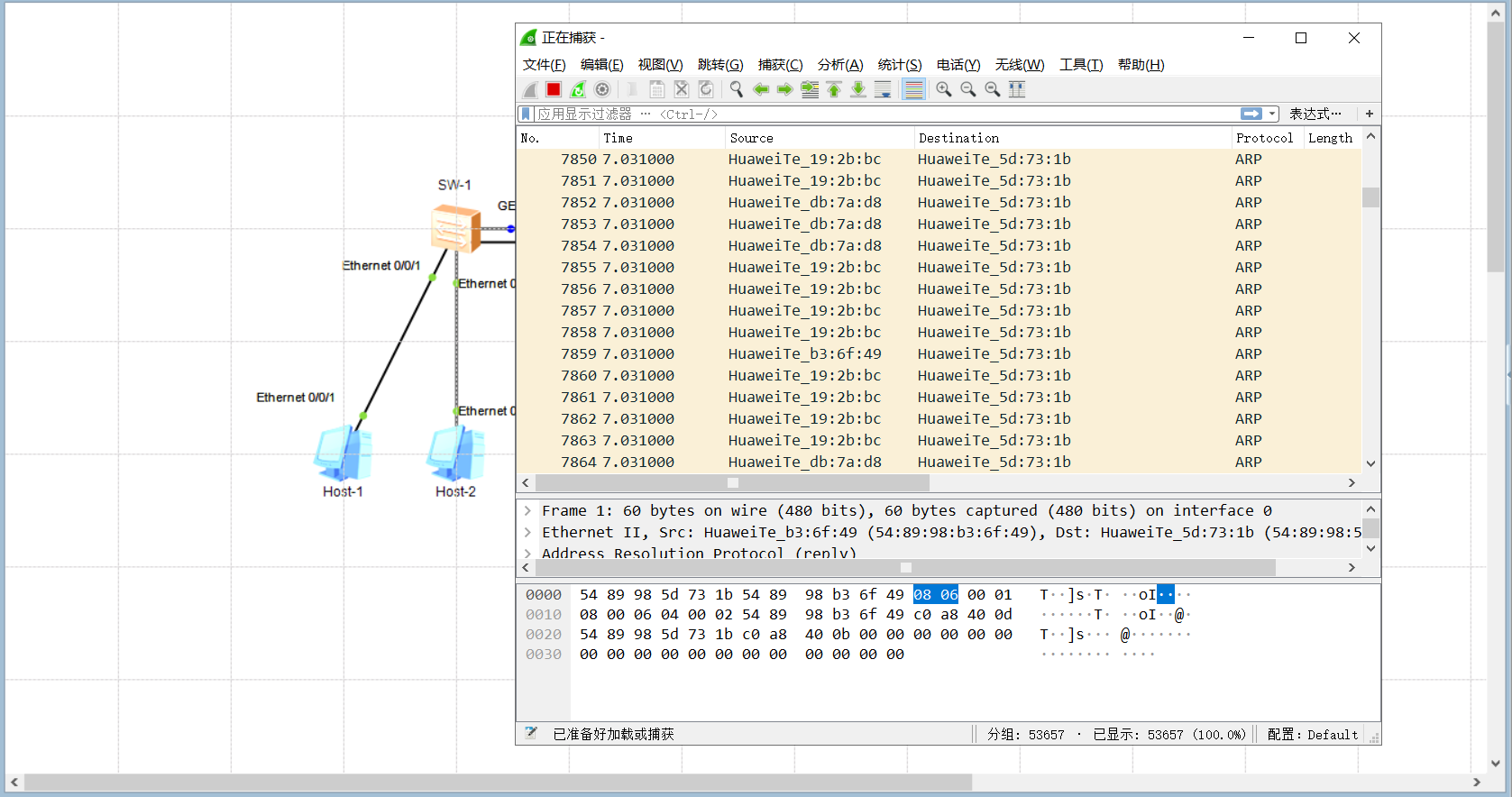The image size is (1512, 797).
Task: Zoom out on packet text
Action: [x=968, y=89]
